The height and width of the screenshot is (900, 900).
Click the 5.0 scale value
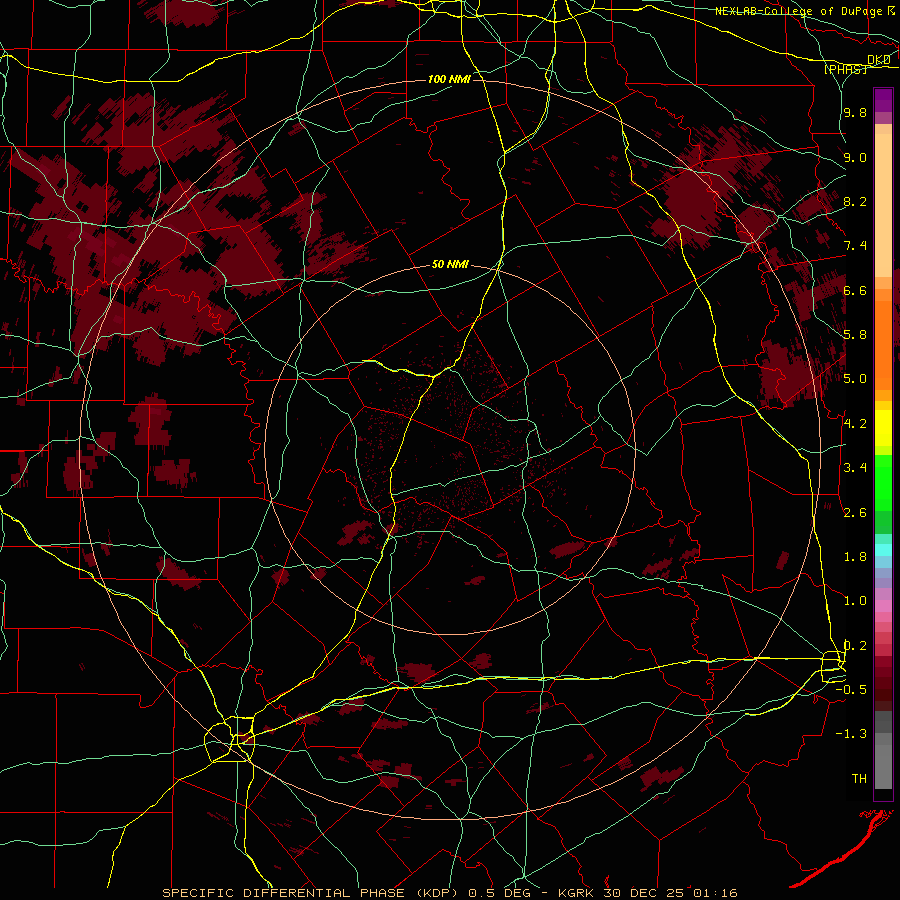(855, 379)
